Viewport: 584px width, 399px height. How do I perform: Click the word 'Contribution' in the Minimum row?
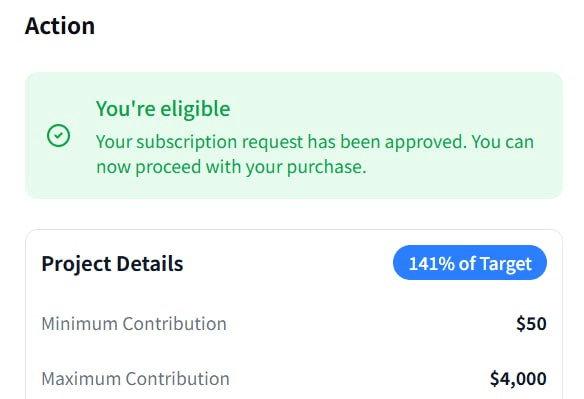click(175, 323)
